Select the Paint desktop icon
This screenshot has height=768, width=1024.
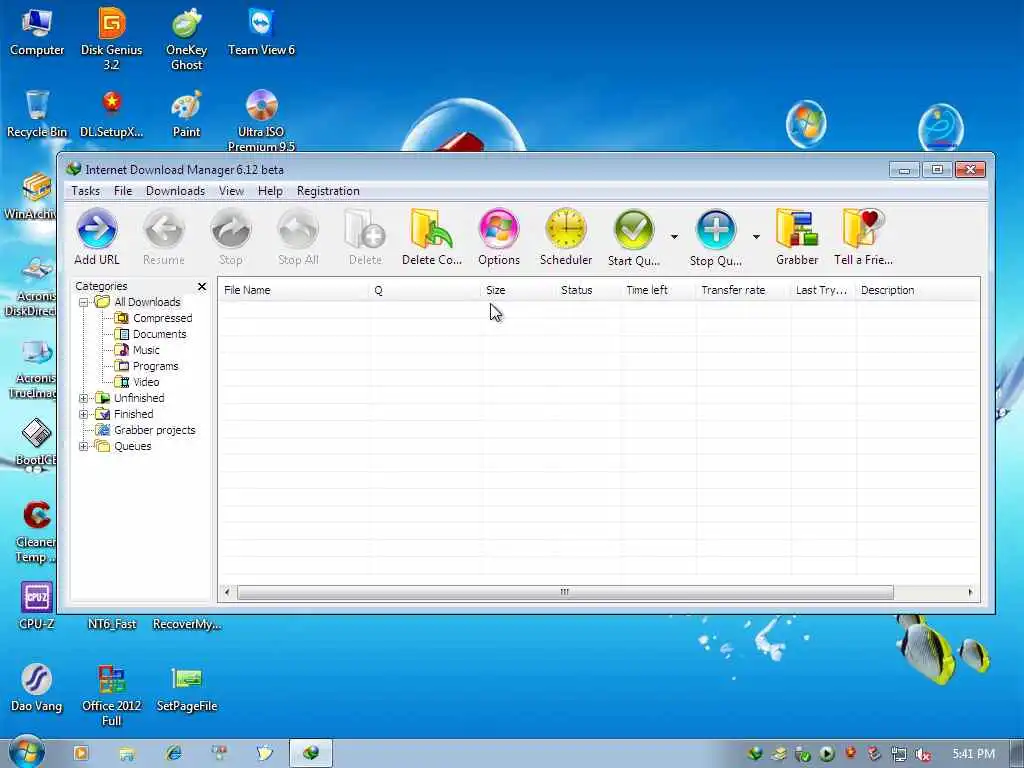(187, 114)
